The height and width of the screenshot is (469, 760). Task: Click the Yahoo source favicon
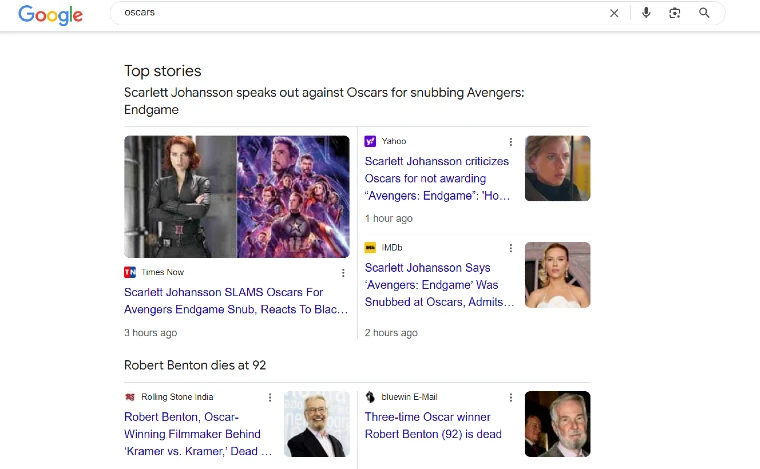pyautogui.click(x=370, y=141)
